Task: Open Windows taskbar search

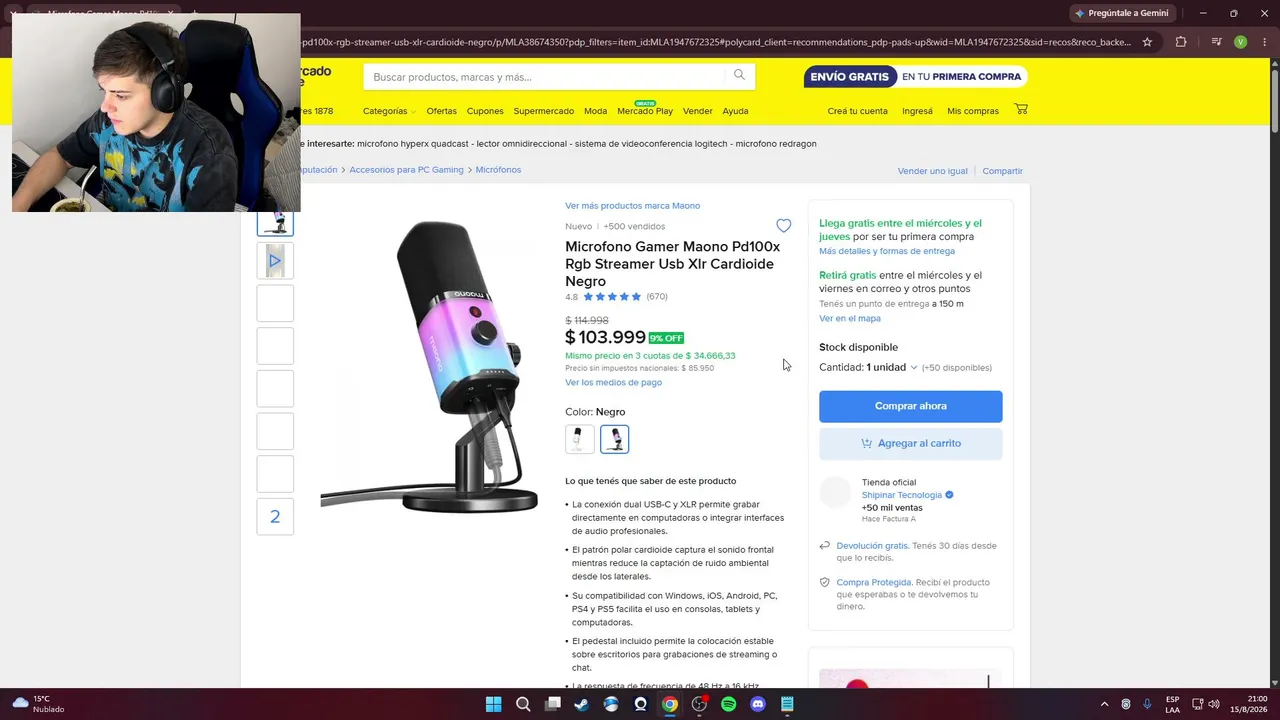Action: tap(523, 704)
